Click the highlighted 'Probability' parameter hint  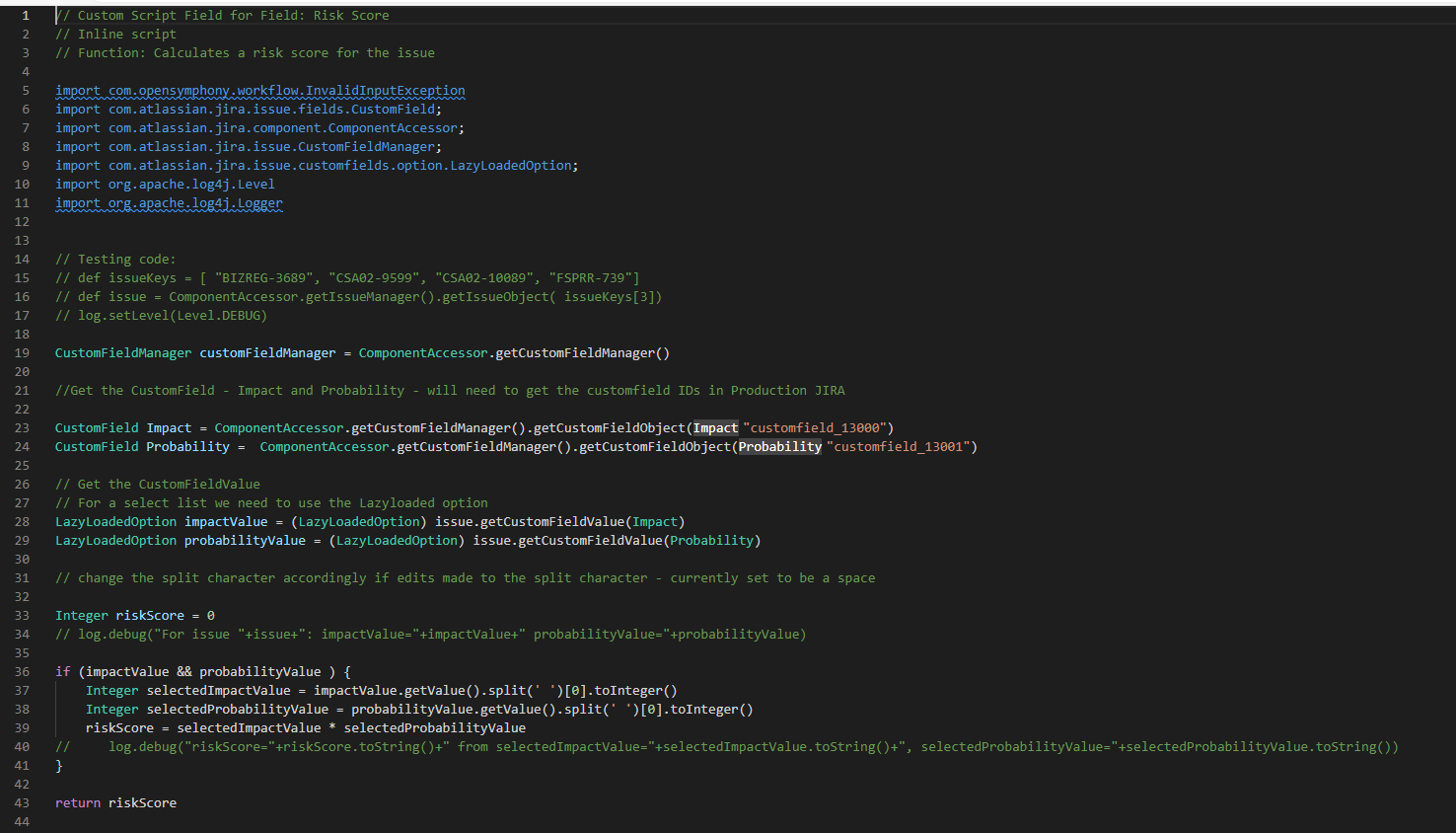point(780,447)
